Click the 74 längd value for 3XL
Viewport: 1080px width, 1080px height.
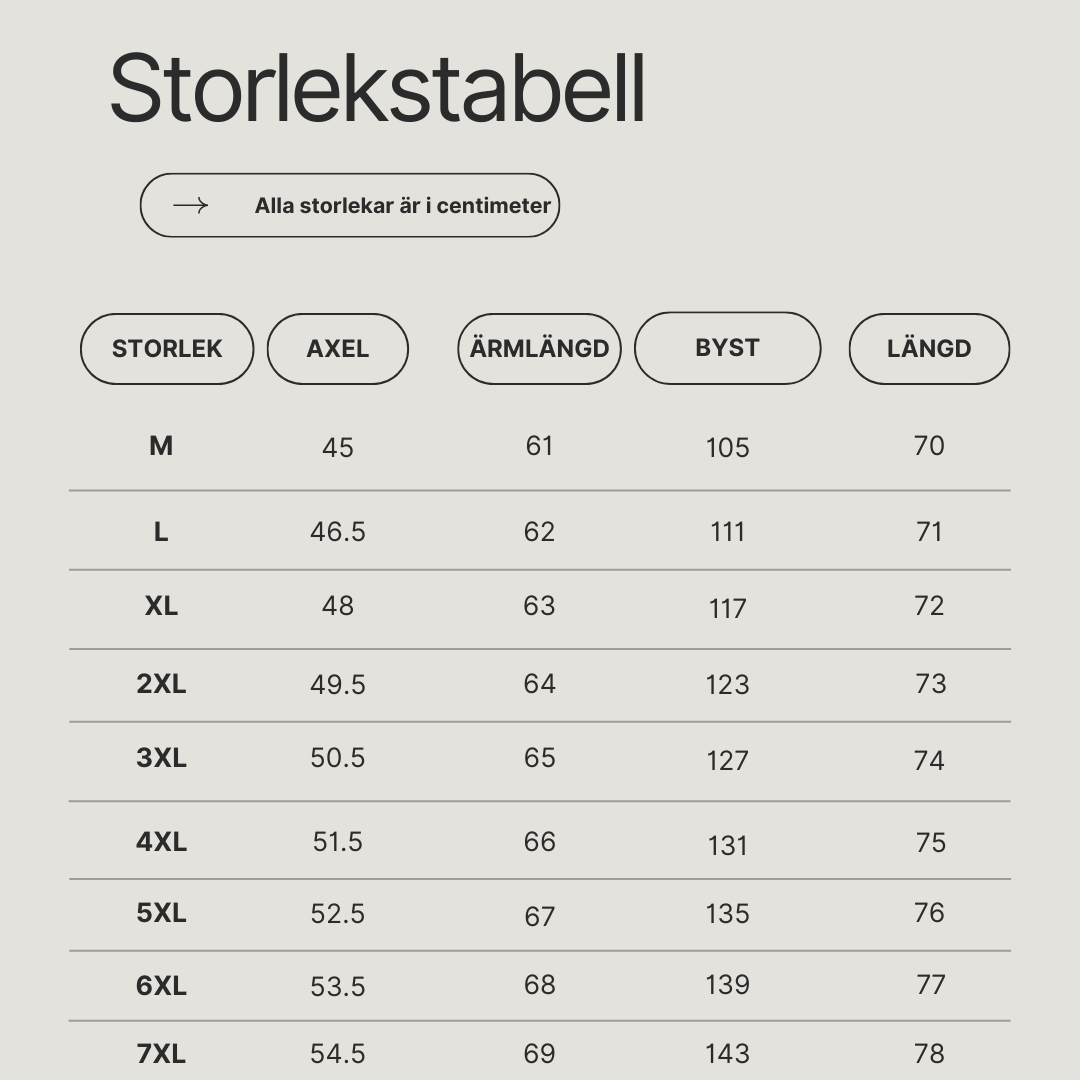click(x=929, y=760)
